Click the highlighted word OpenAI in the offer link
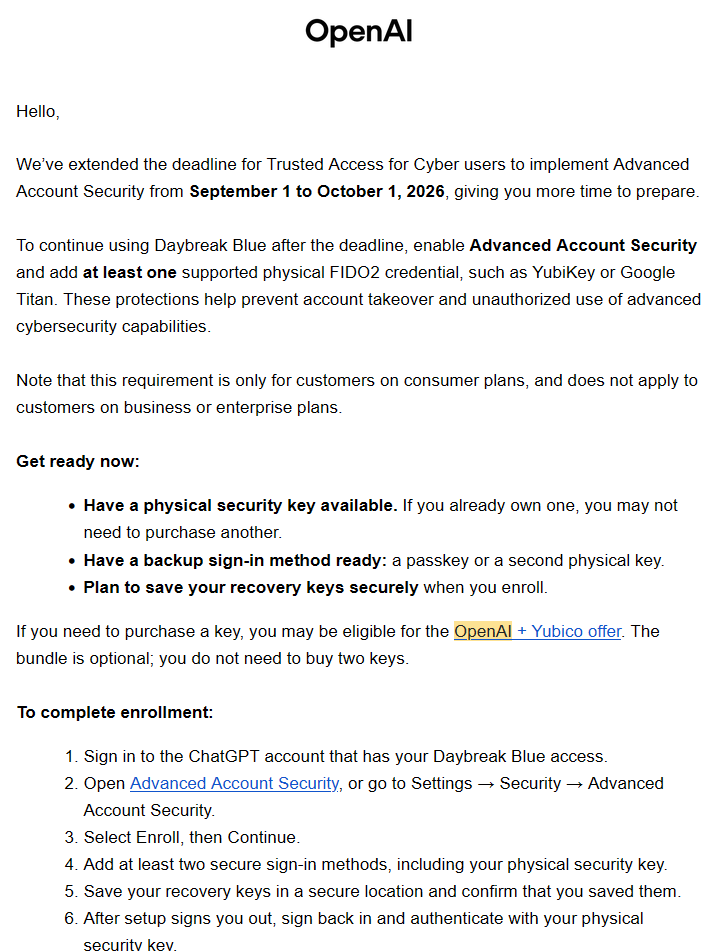Viewport: 702px width, 951px height. pyautogui.click(x=483, y=631)
